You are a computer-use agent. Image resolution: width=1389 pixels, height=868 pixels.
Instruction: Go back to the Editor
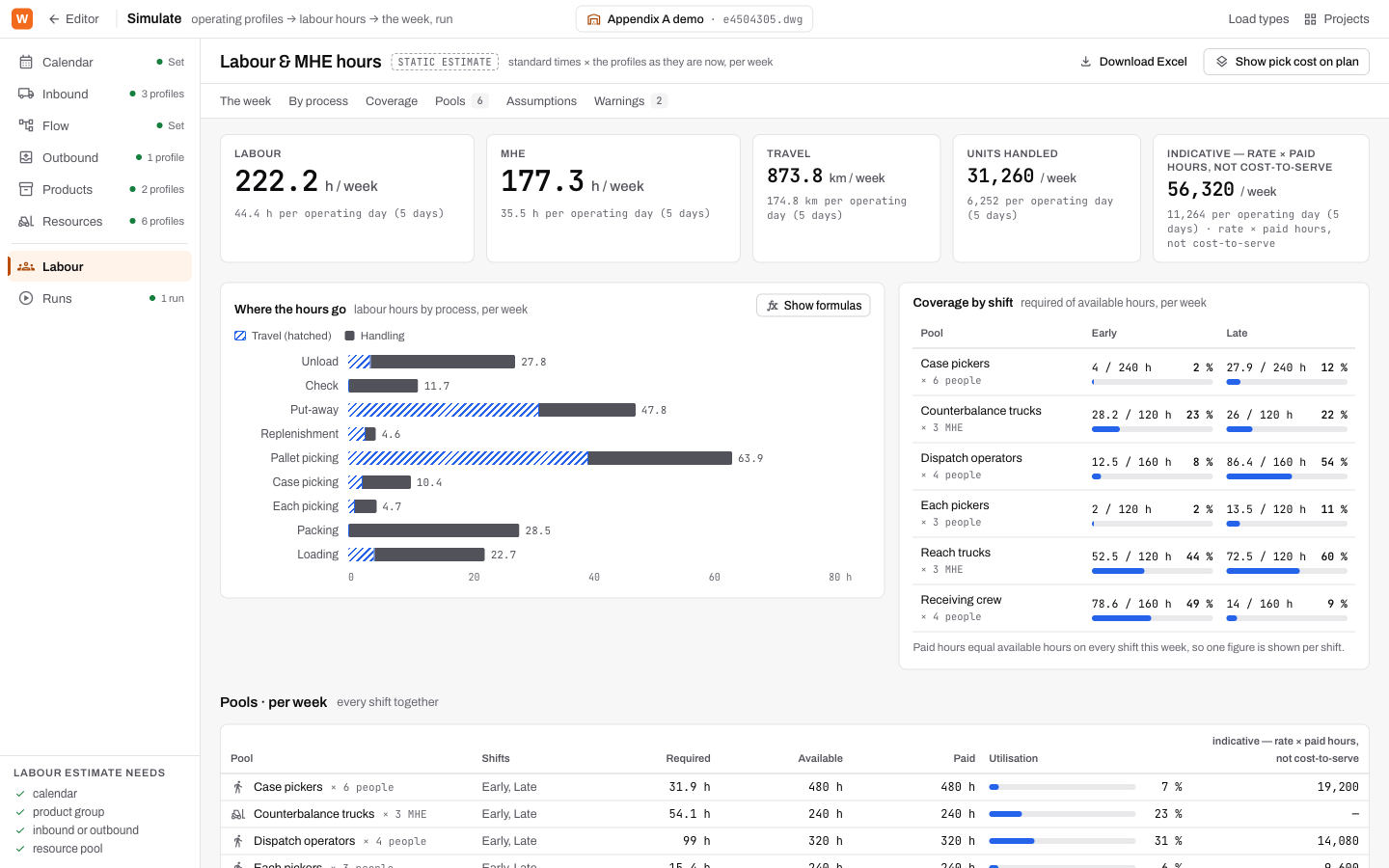[73, 19]
